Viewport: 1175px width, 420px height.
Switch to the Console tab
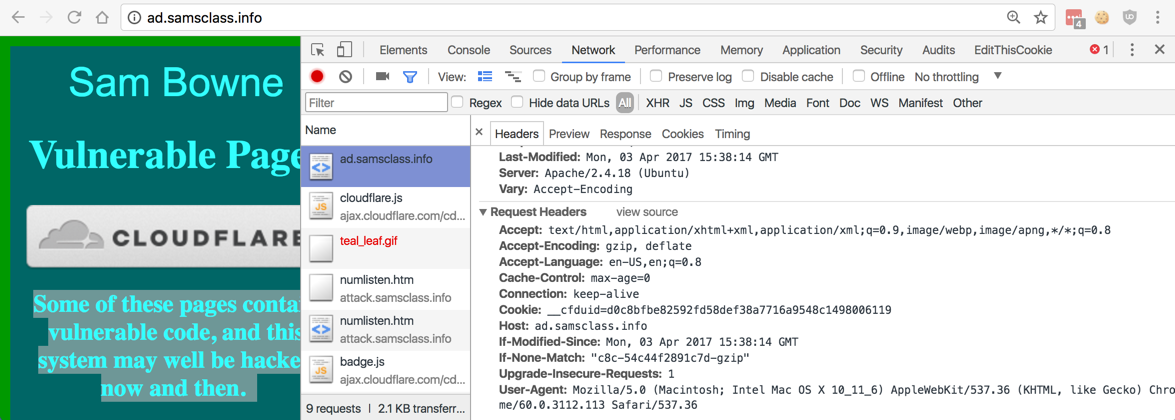[x=468, y=50]
